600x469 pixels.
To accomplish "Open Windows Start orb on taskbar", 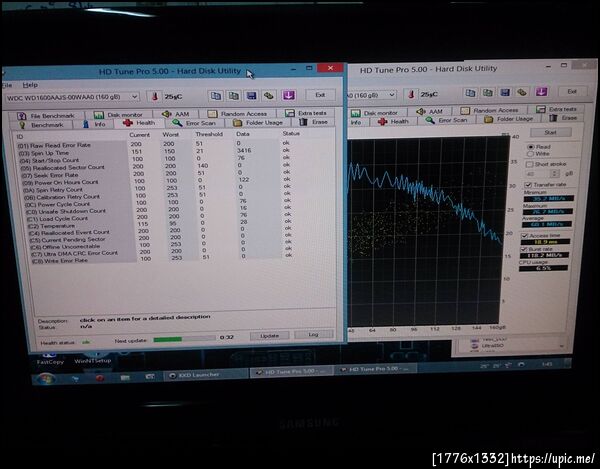I will click(x=46, y=379).
